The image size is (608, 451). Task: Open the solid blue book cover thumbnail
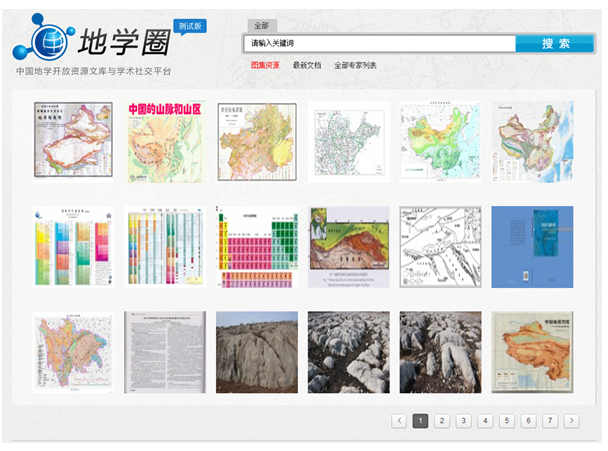coord(532,247)
